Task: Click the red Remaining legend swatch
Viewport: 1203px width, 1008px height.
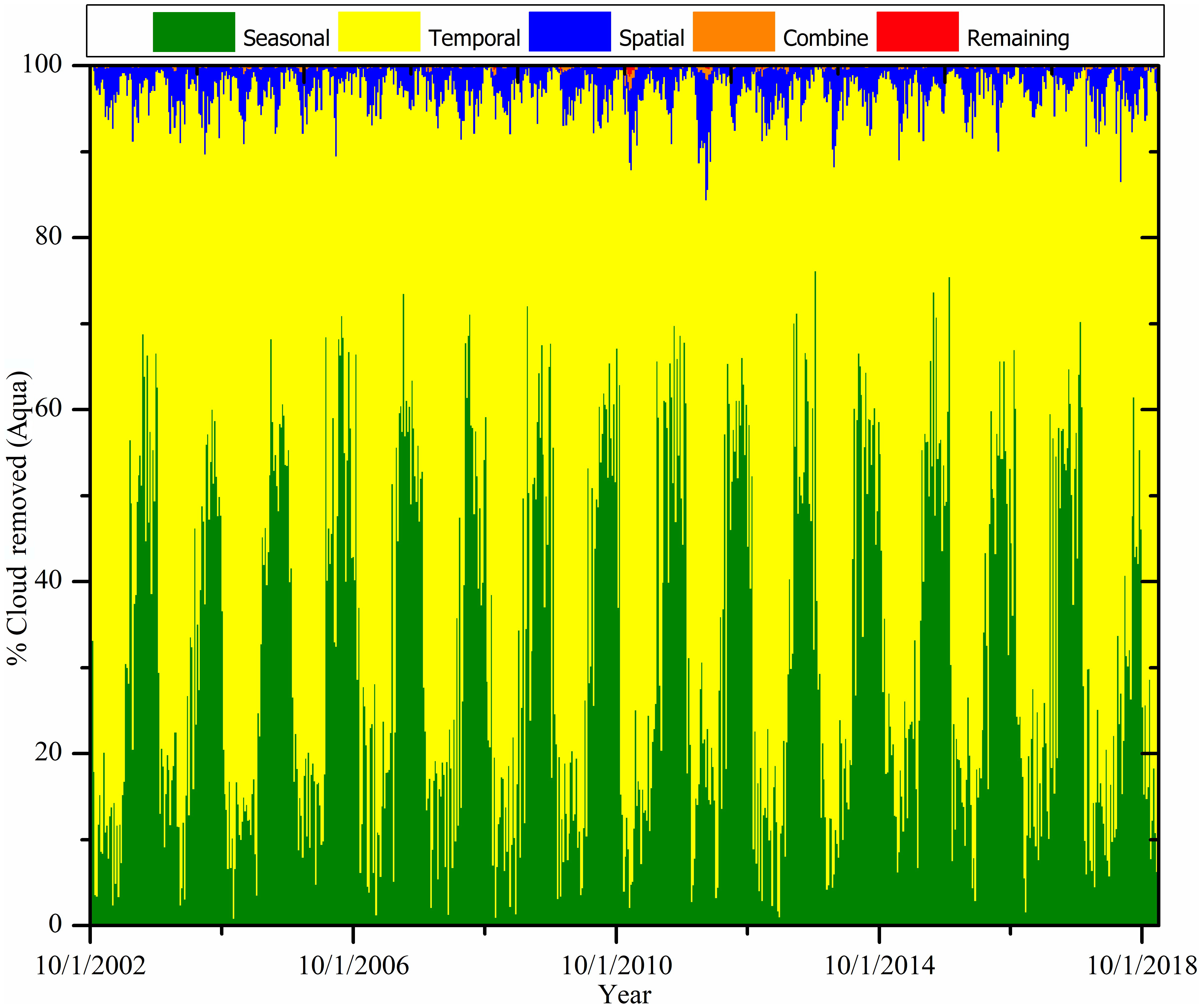Action: click(x=917, y=32)
